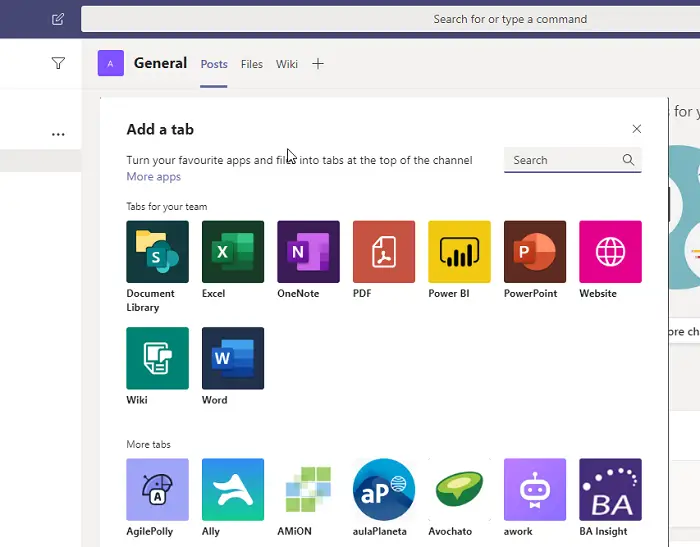
Task: Choose the Word app tile
Action: 233,358
